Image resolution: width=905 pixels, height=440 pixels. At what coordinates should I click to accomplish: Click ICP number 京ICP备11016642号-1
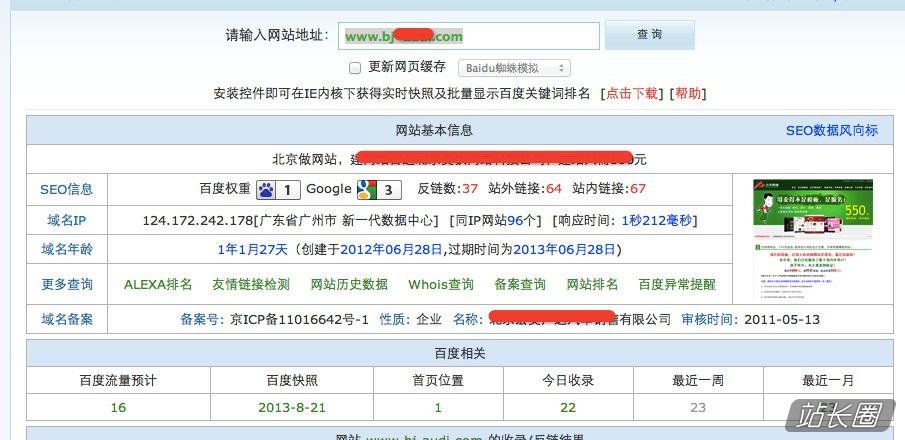pos(299,319)
